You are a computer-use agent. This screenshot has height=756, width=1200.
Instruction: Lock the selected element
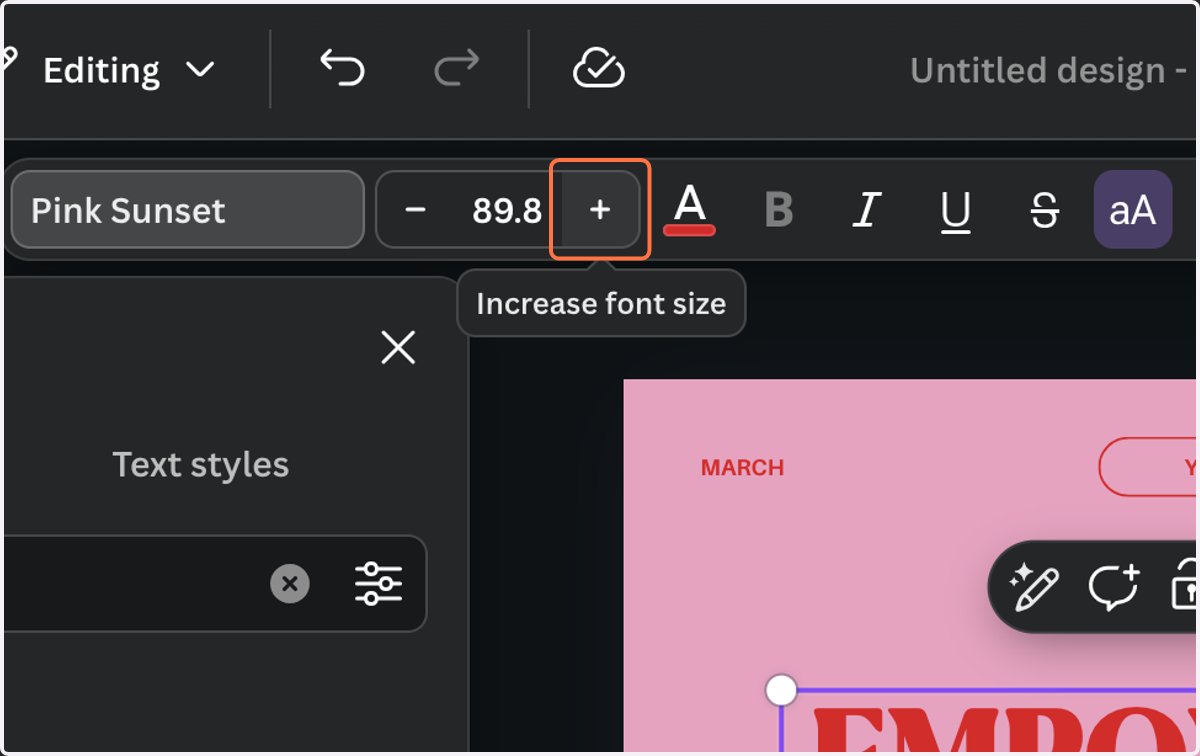coord(1185,587)
